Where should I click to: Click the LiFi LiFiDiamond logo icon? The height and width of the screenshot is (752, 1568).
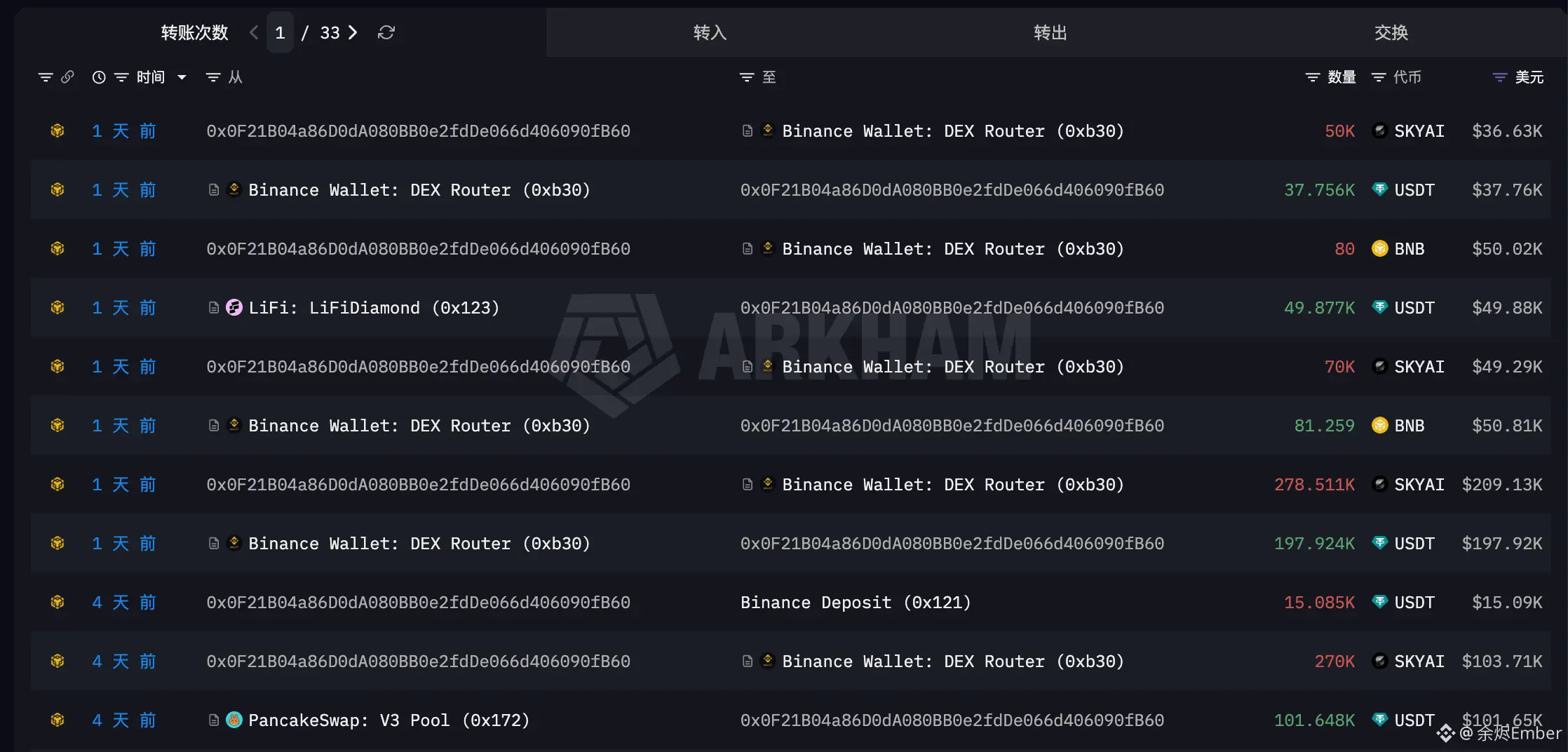coord(234,307)
